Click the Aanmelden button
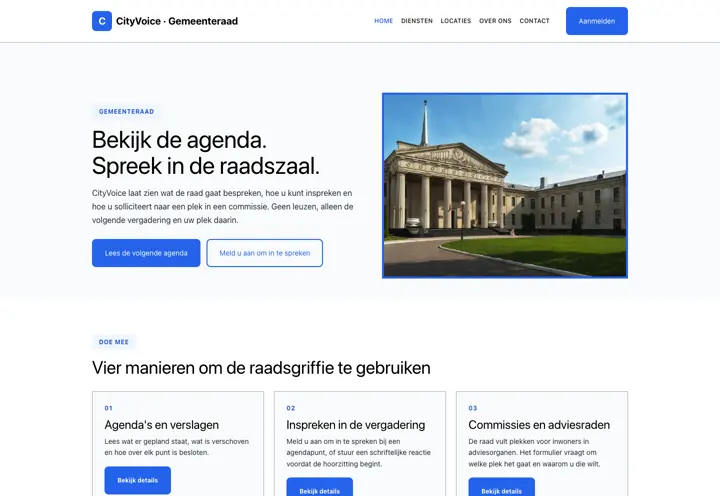Screen dimensions: 720x496 [596, 21]
